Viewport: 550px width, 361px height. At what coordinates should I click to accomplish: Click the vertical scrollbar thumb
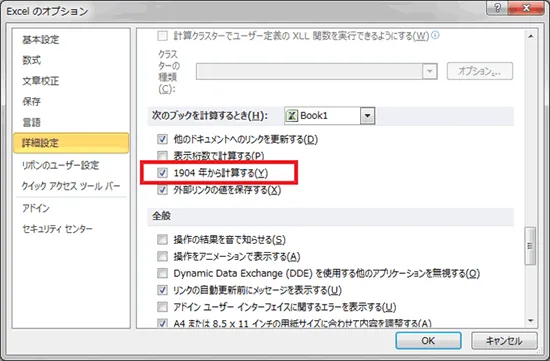pos(530,246)
